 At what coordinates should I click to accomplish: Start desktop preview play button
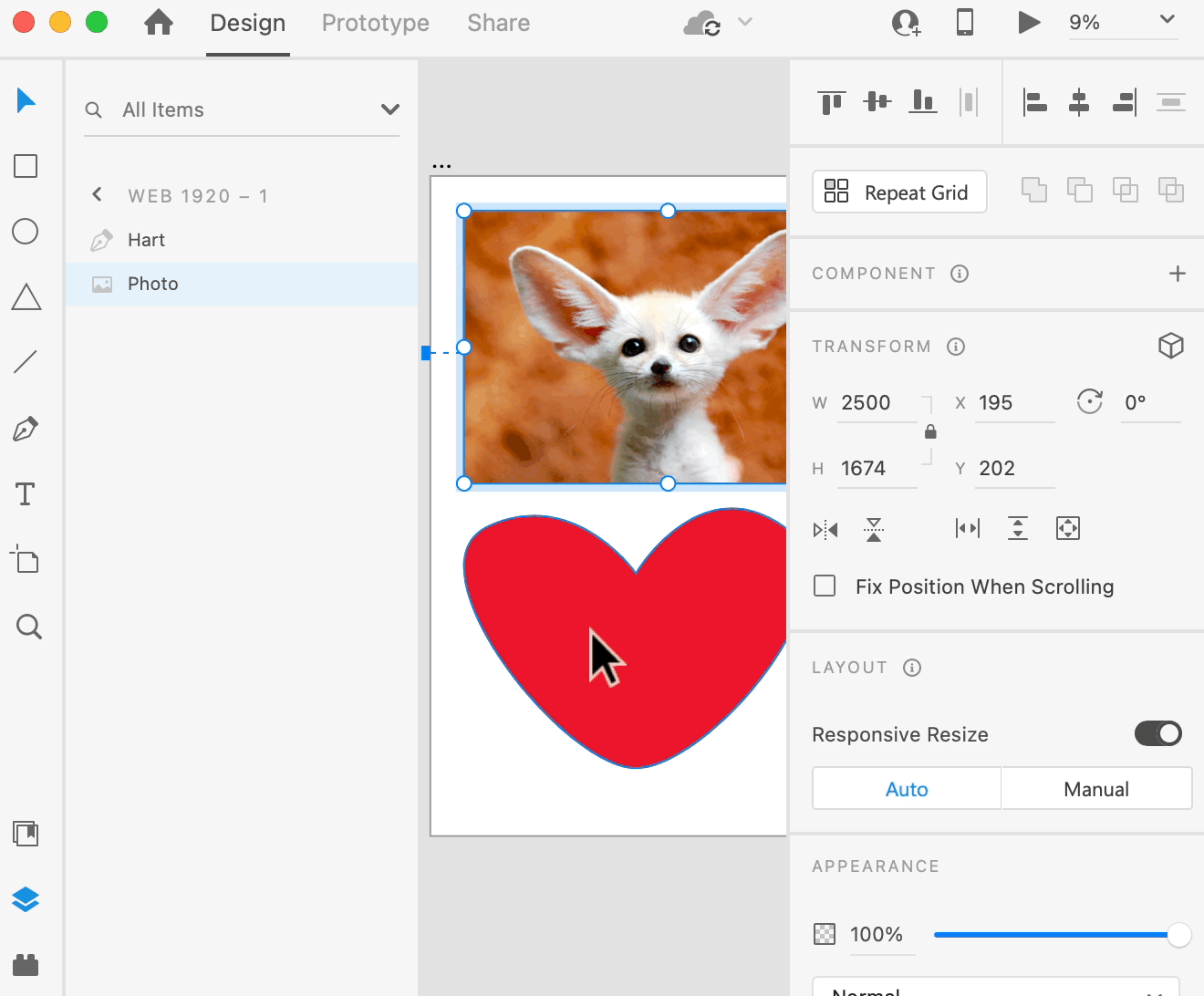(1029, 22)
